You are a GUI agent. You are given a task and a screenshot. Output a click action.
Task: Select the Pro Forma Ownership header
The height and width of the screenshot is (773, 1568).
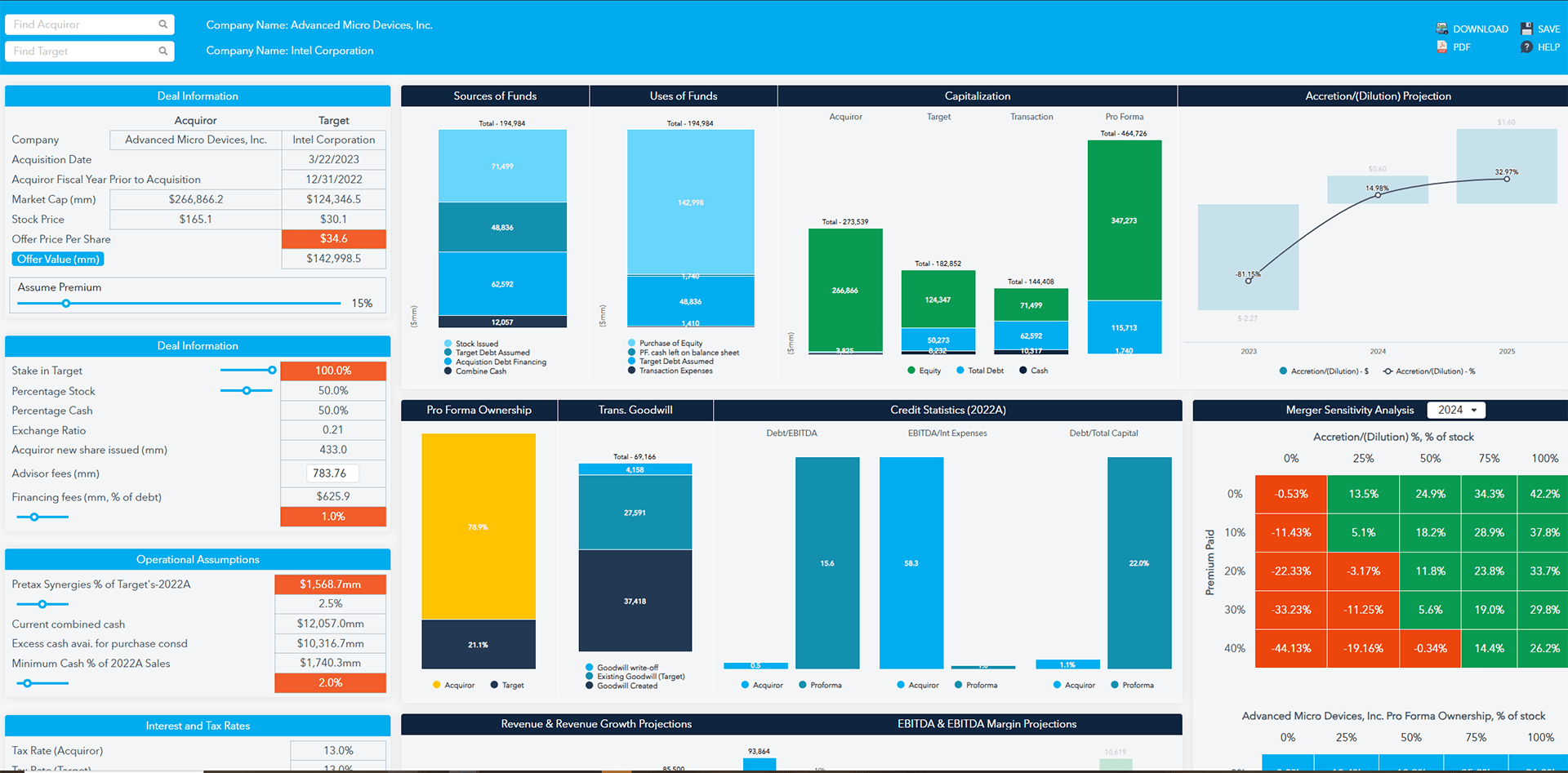point(479,410)
